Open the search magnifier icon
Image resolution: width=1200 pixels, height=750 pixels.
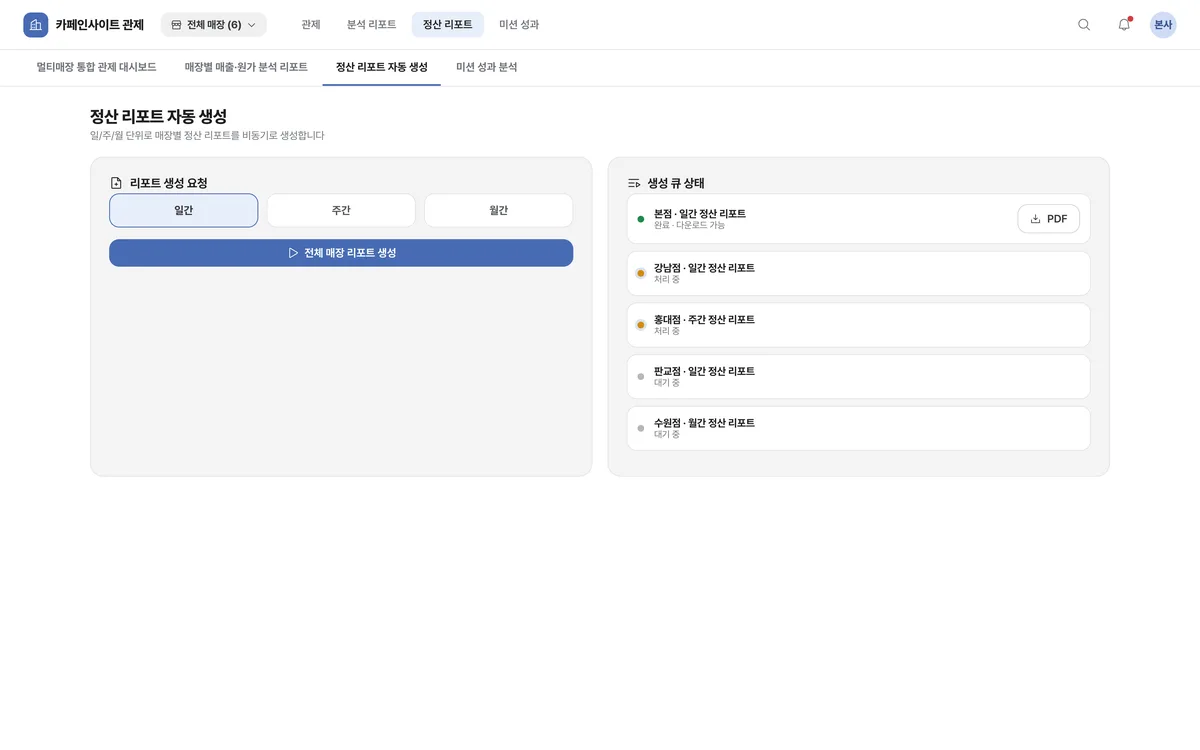tap(1084, 25)
